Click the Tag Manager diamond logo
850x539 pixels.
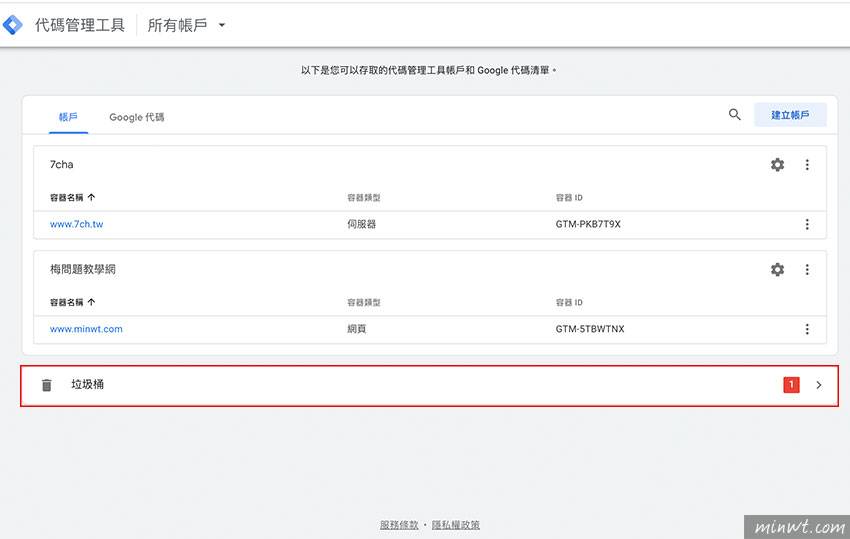pos(12,24)
